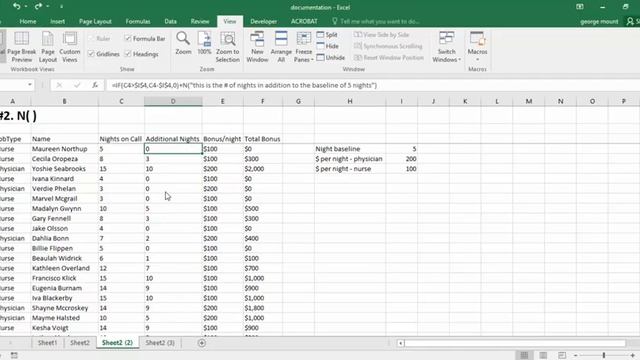Toggle the Headings checkbox
Screen dimensions: 640x360
click(128, 53)
